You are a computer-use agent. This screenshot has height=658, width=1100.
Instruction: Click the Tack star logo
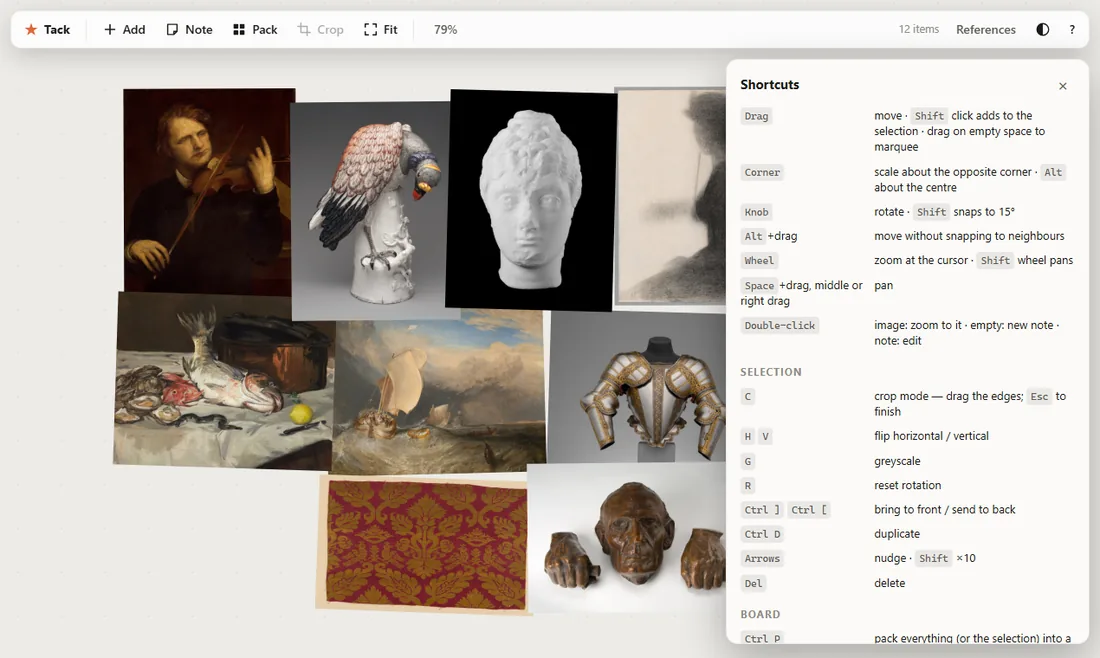point(31,29)
